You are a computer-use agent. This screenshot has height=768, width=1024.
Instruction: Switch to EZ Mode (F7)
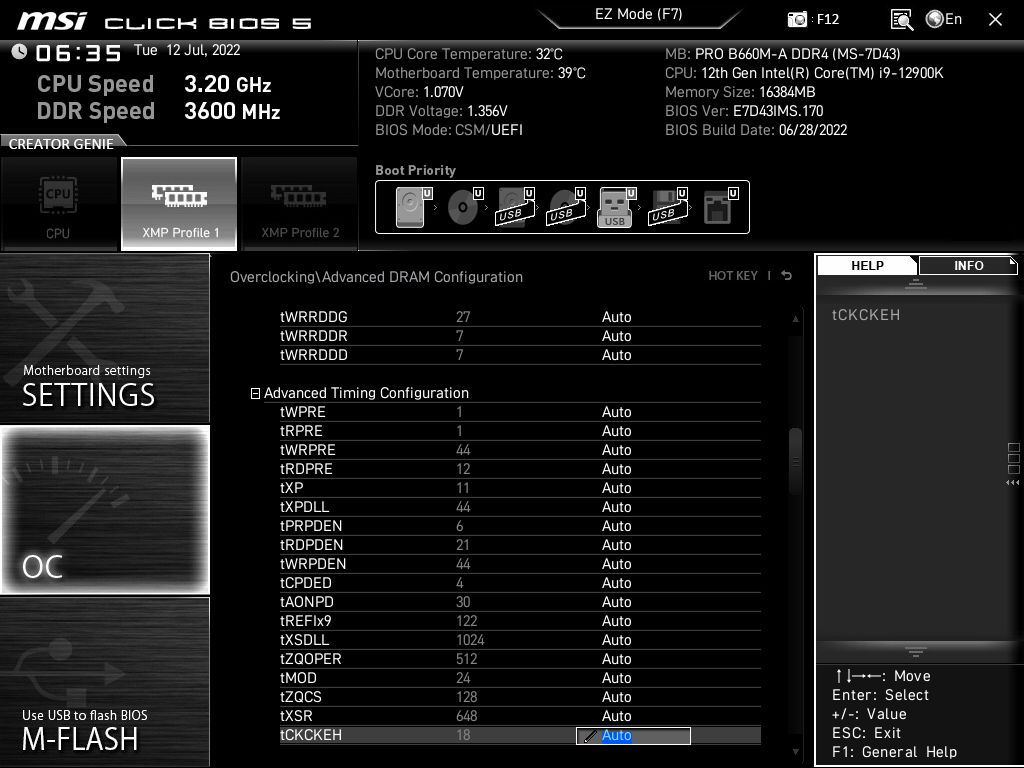(x=638, y=14)
